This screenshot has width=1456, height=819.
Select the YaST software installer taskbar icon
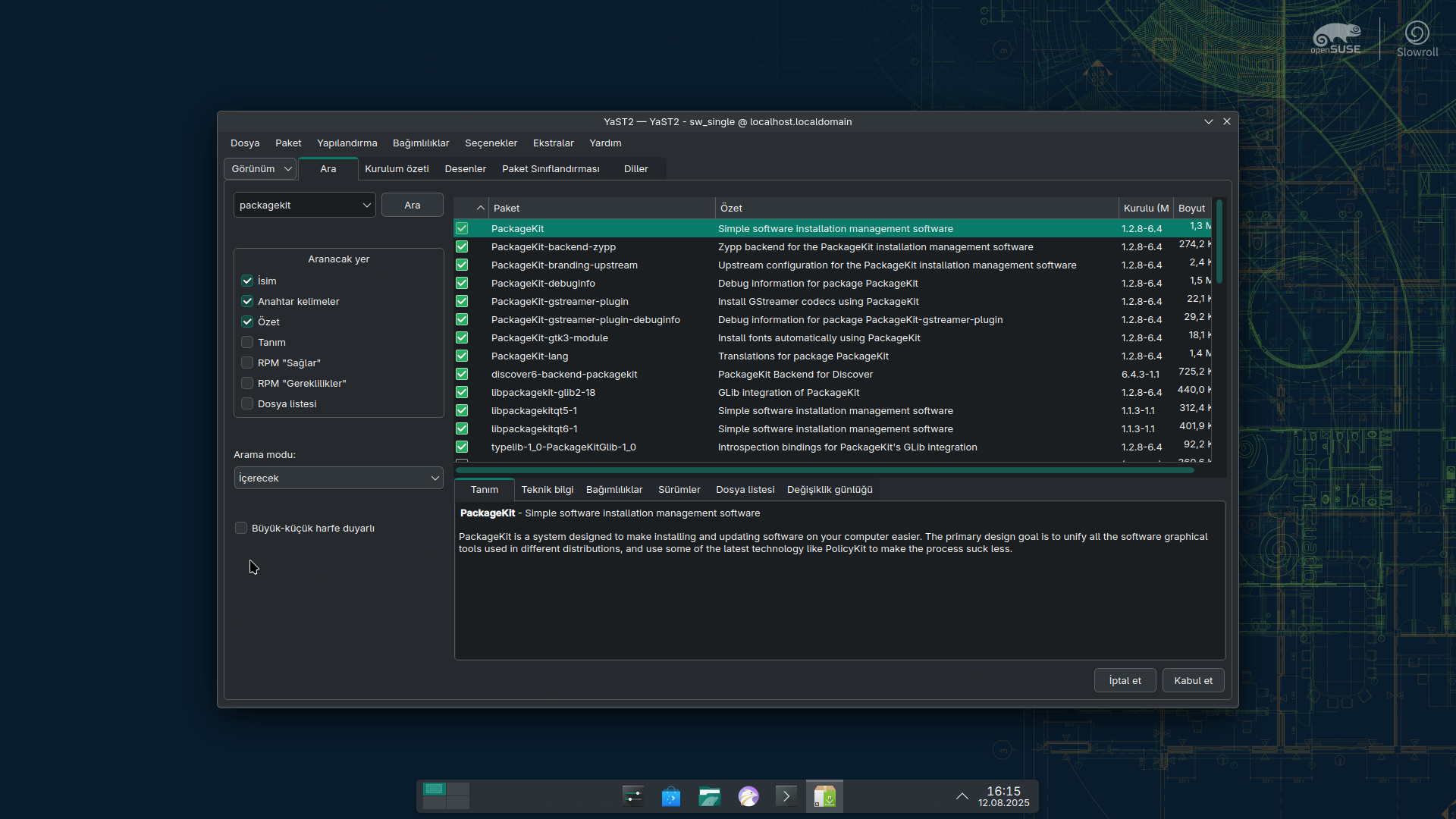(x=824, y=796)
